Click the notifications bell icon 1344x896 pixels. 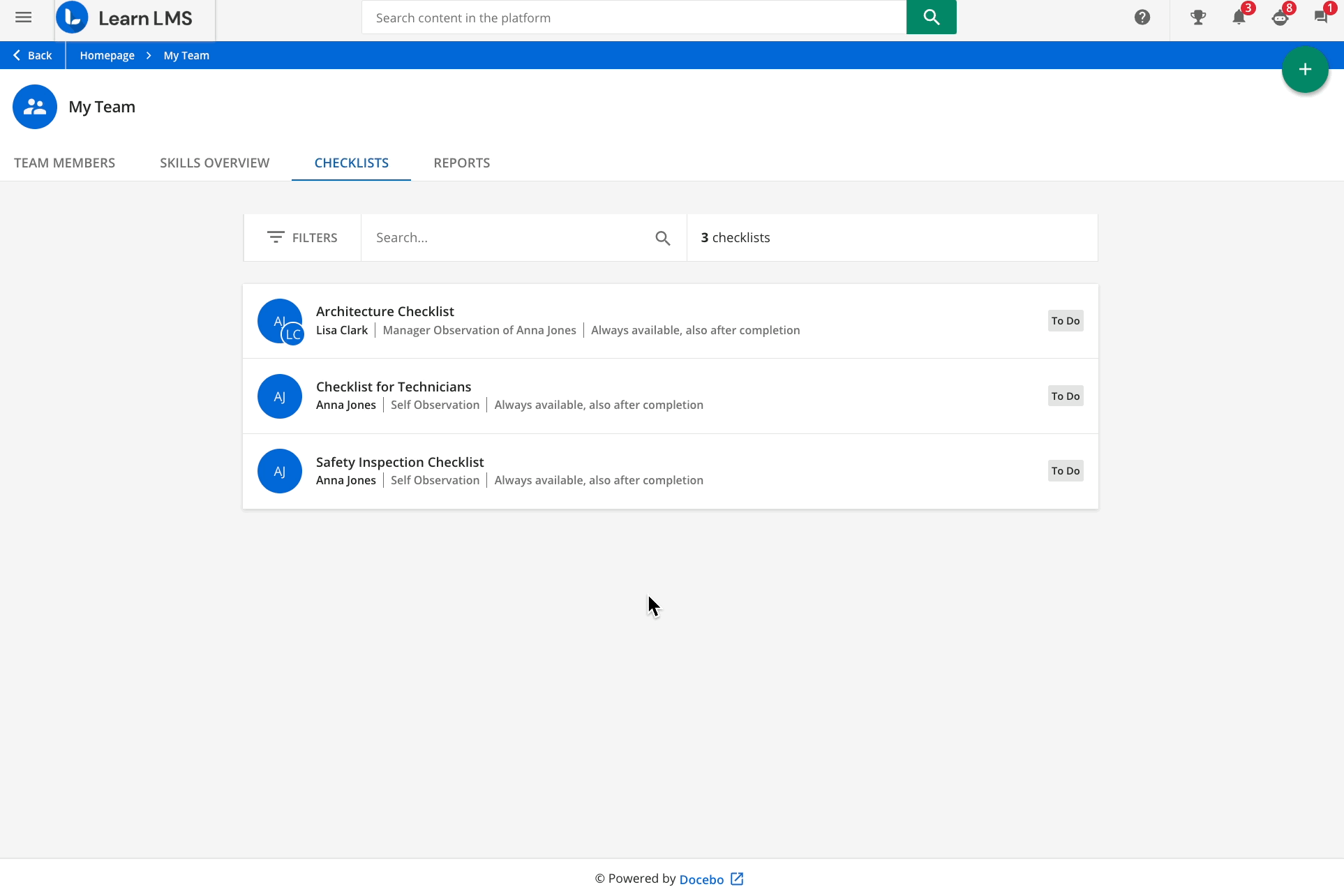[1237, 17]
